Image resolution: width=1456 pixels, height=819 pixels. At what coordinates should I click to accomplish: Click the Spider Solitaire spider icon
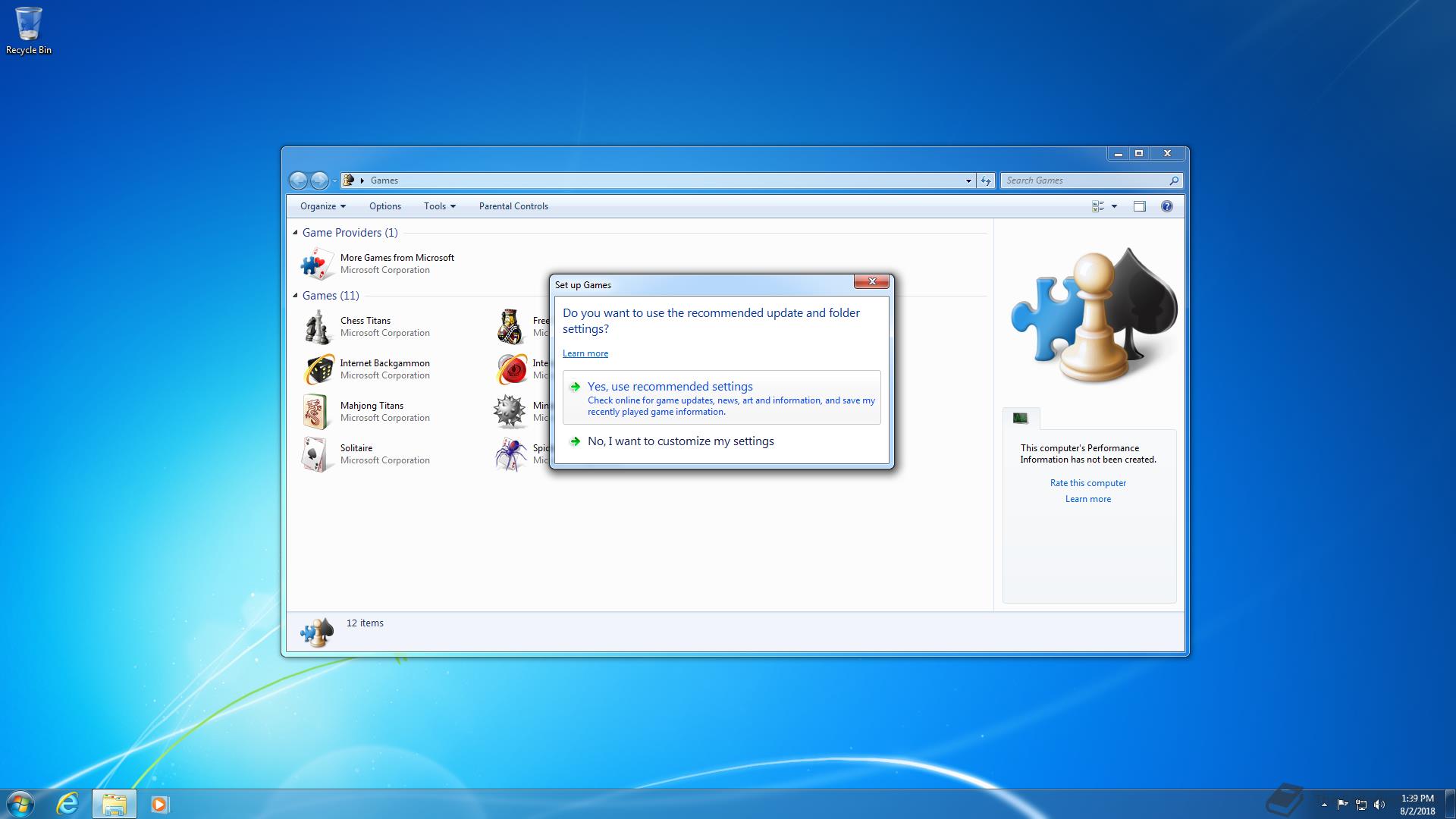point(510,454)
